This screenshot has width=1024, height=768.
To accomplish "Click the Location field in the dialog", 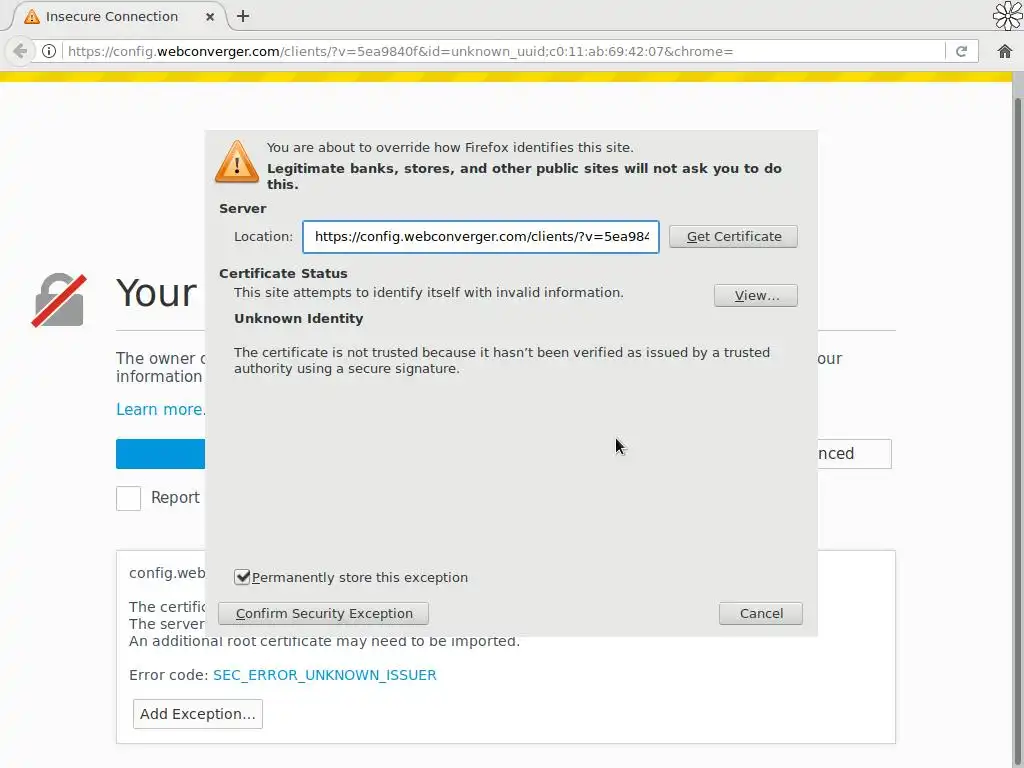I will (481, 236).
